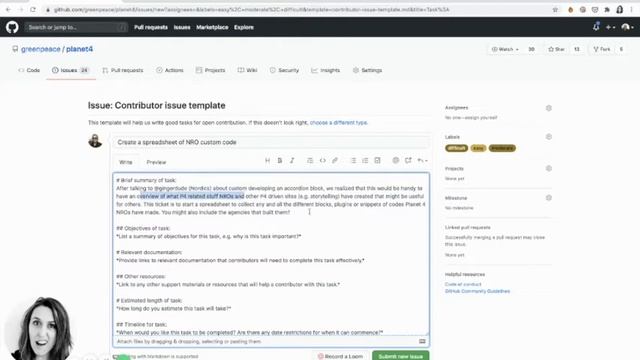Open the planet4 repository link
This screenshot has width=640, height=360.
pos(80,49)
